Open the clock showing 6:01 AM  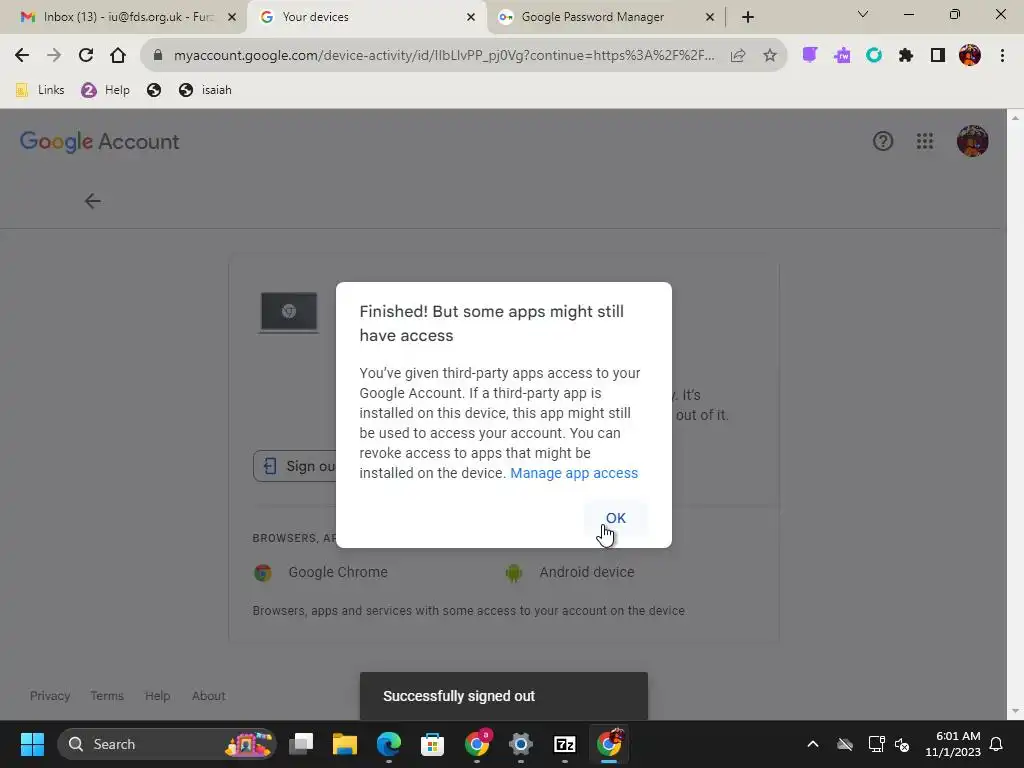tap(953, 744)
